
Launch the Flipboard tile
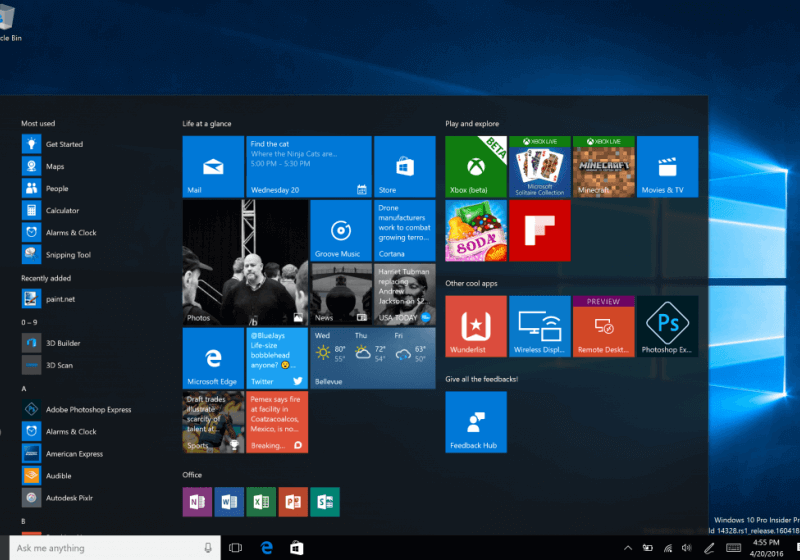pos(540,231)
